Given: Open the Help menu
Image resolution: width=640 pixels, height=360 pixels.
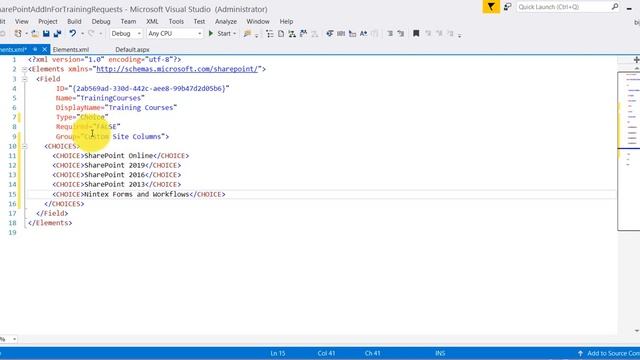Looking at the screenshot, I should pyautogui.click(x=286, y=21).
